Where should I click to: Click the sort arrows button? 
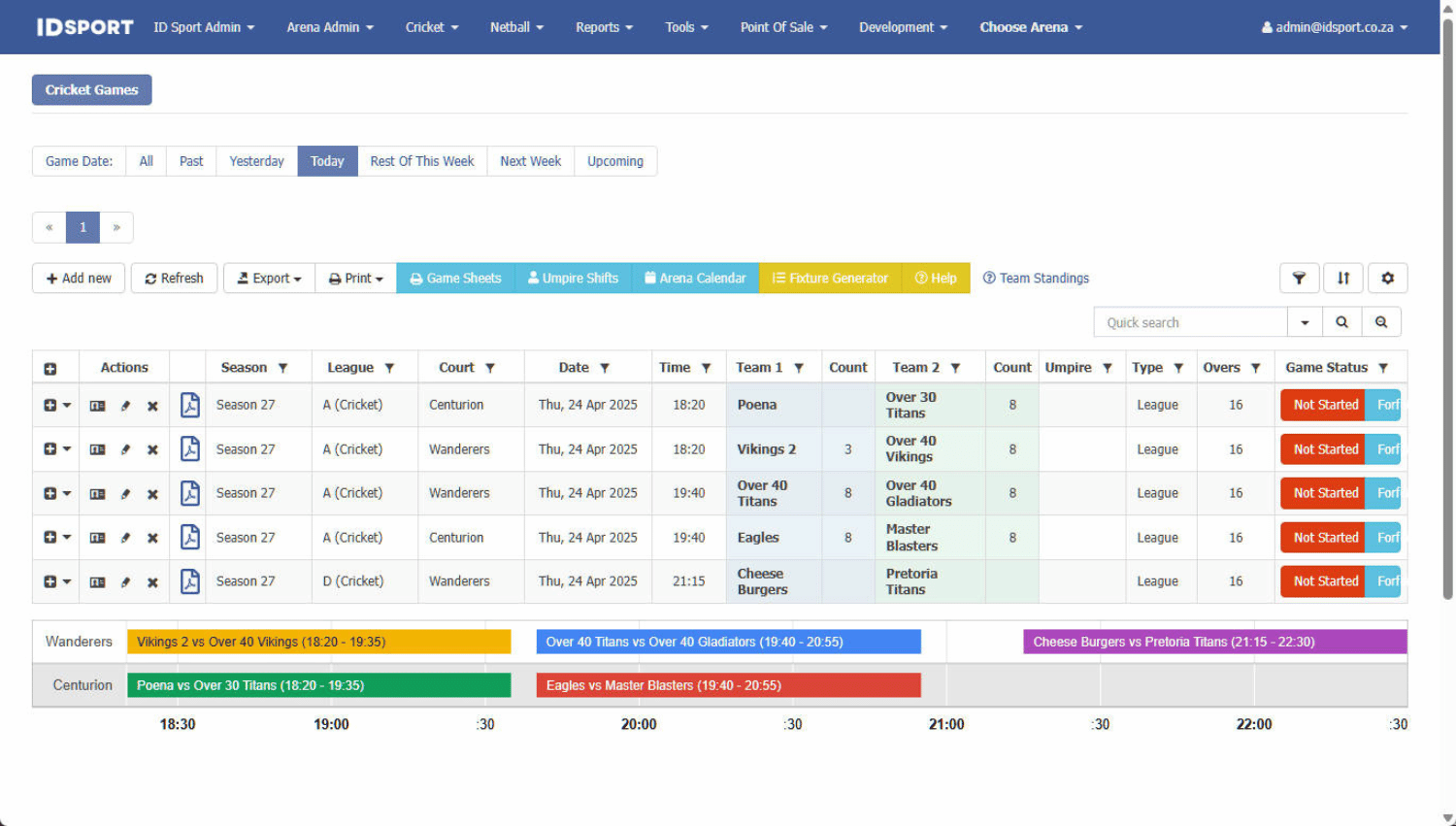(x=1343, y=279)
